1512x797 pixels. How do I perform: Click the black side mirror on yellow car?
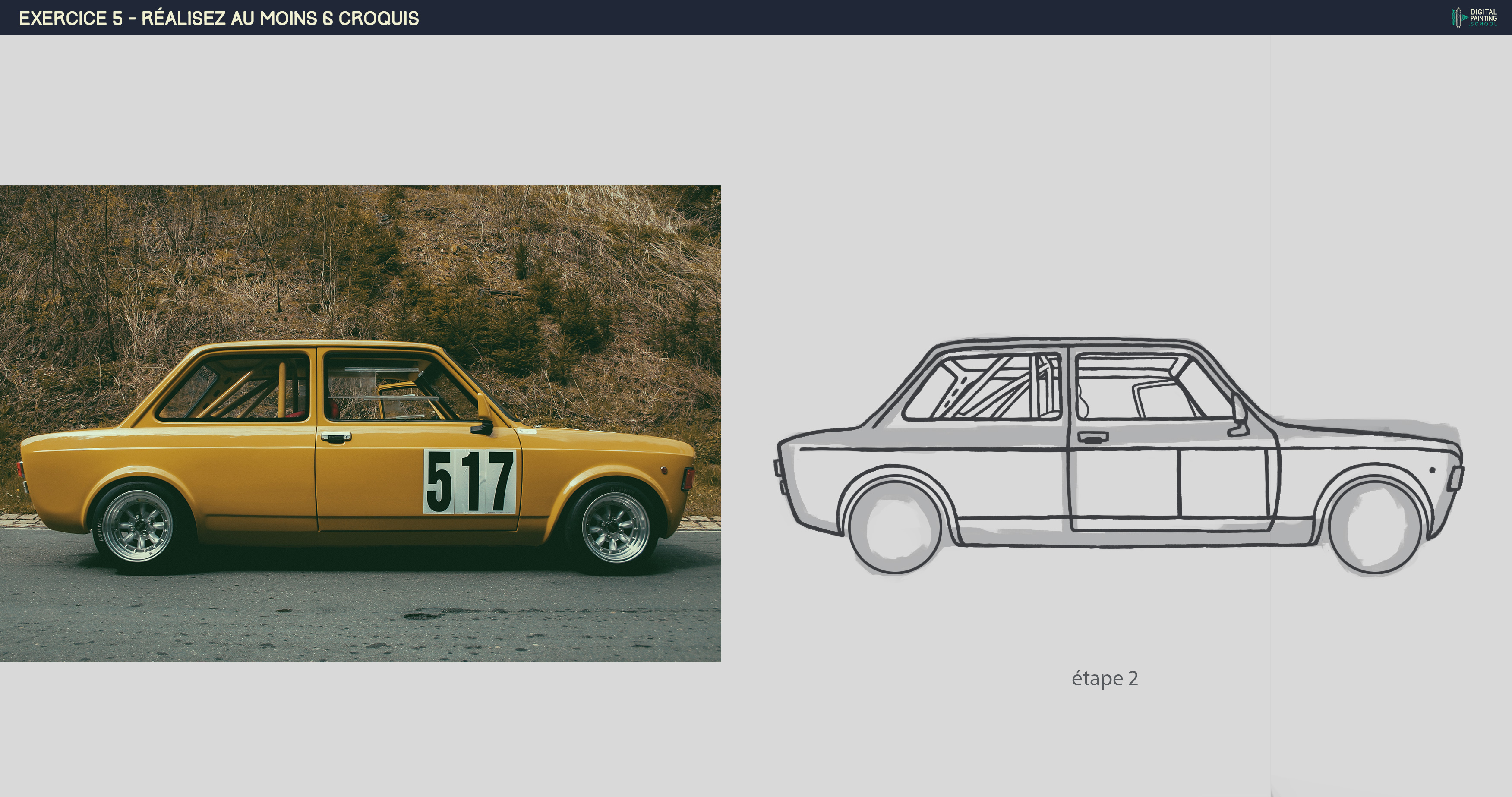pyautogui.click(x=483, y=427)
